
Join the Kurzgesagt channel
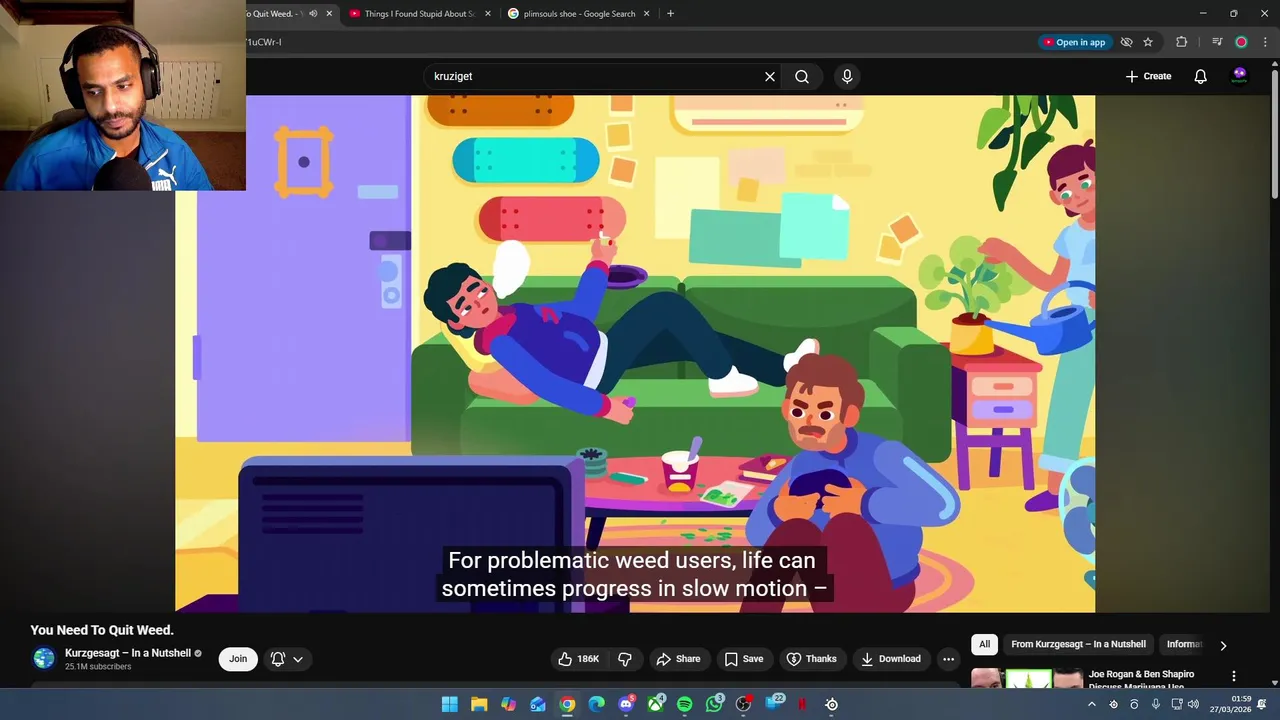pos(238,659)
